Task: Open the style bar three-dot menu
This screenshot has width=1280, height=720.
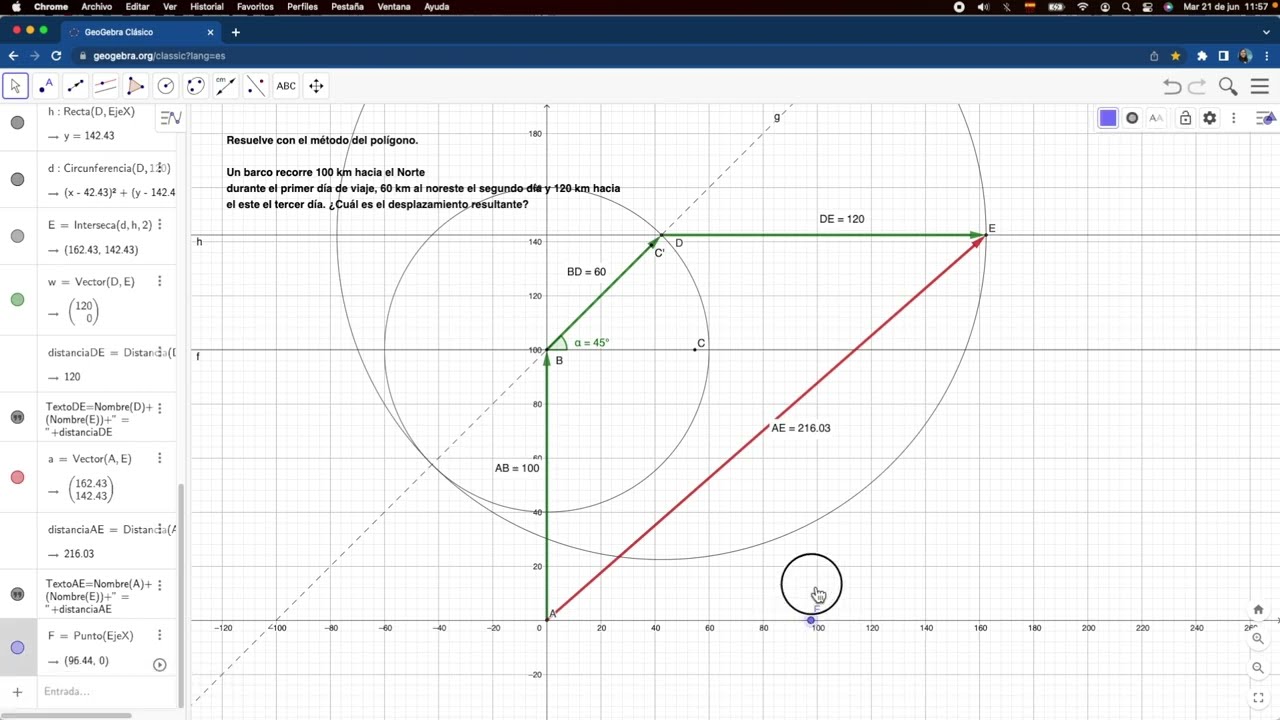Action: 1234,118
